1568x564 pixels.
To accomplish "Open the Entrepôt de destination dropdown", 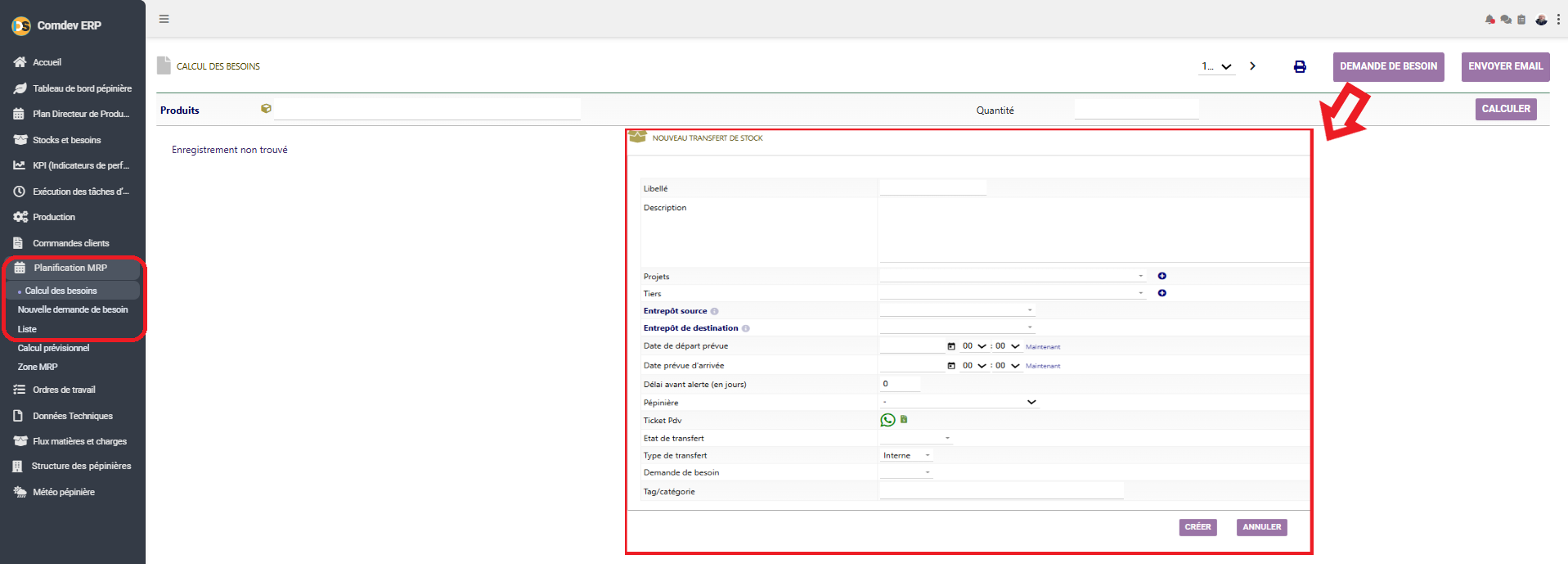I will (x=957, y=327).
